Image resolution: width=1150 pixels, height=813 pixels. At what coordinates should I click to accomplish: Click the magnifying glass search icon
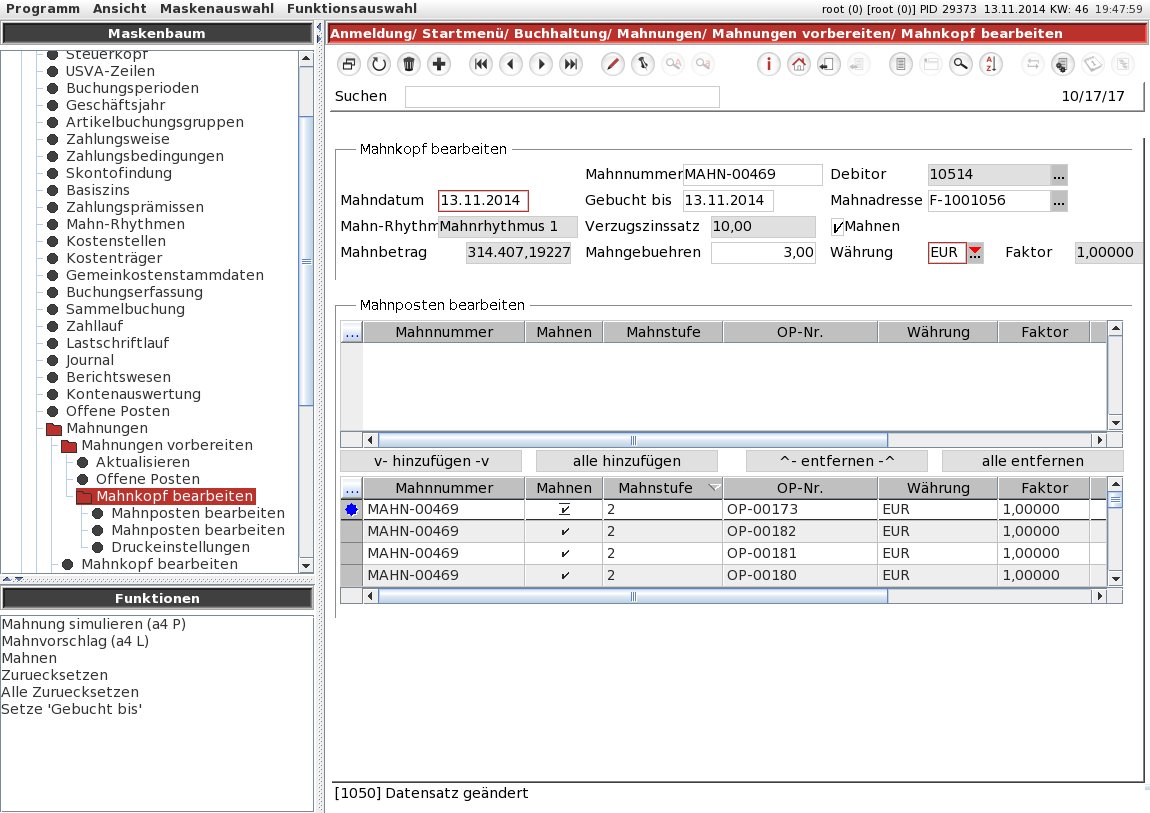960,65
